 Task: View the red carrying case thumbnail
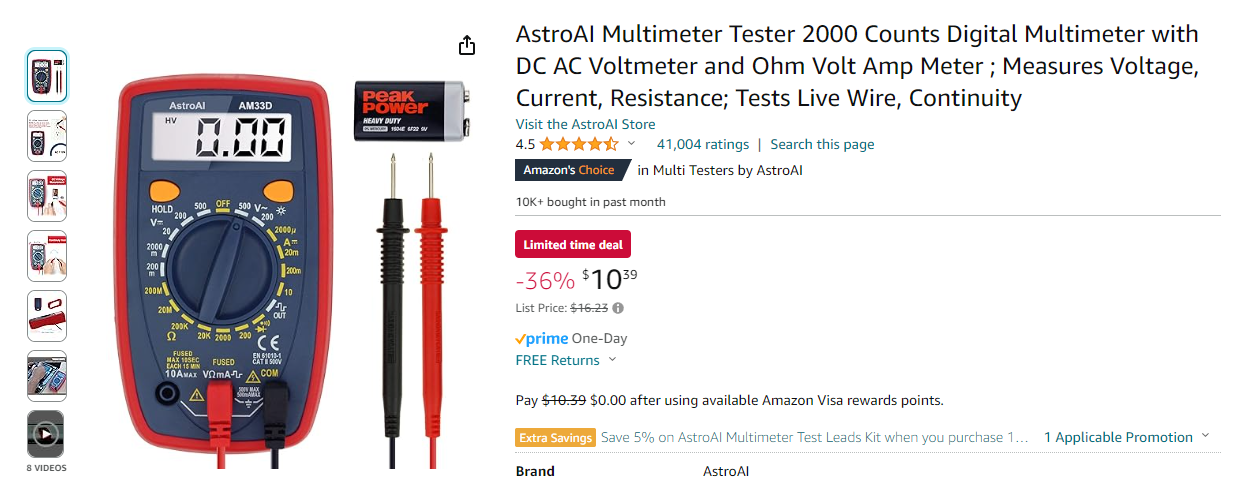[46, 316]
